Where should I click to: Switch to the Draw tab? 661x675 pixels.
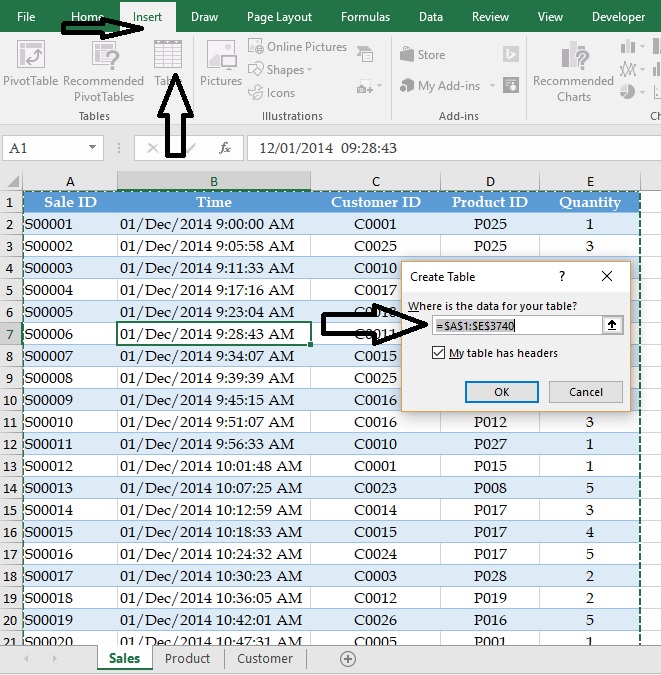(x=204, y=17)
